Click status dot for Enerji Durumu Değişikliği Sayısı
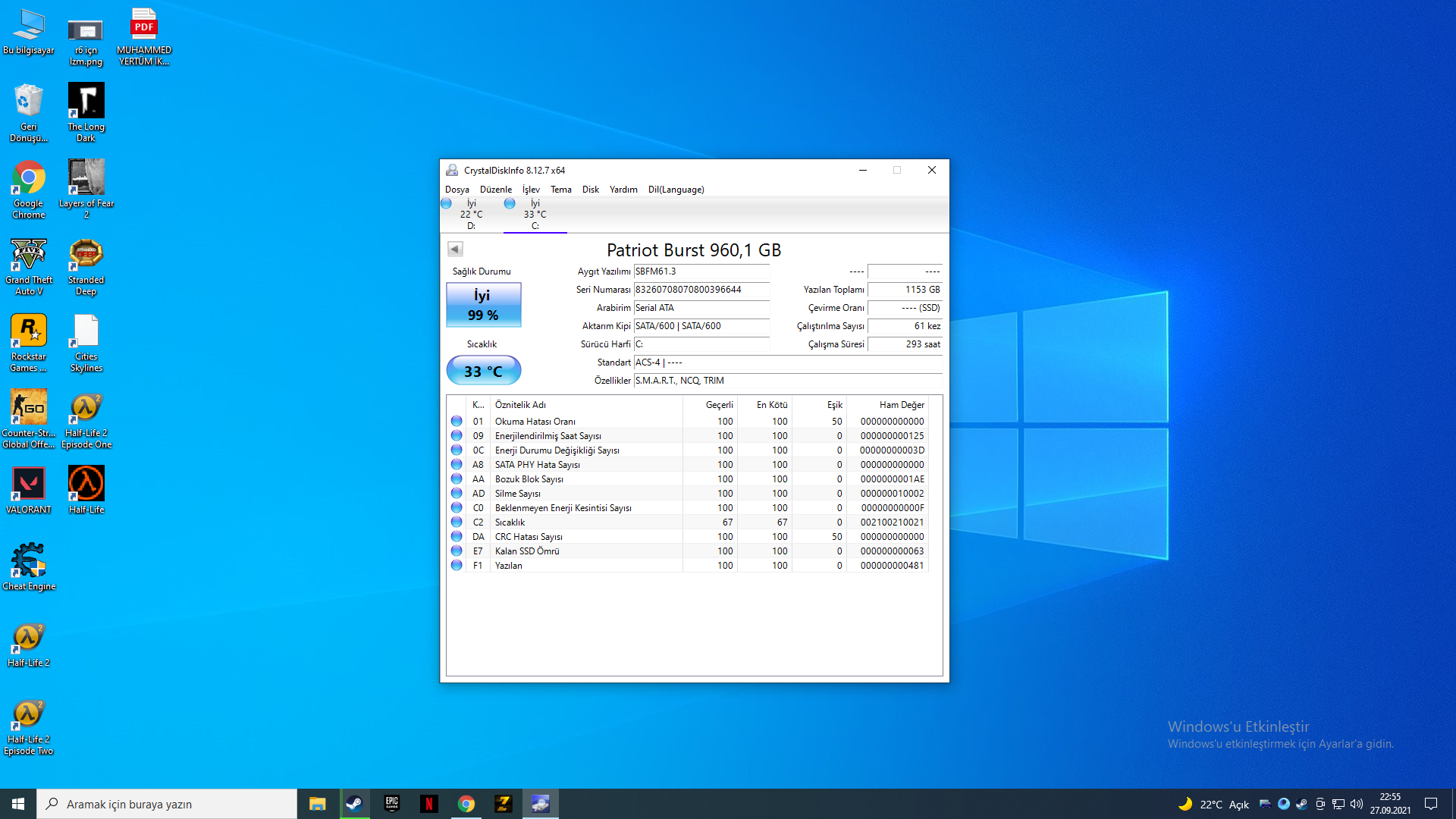 click(457, 450)
